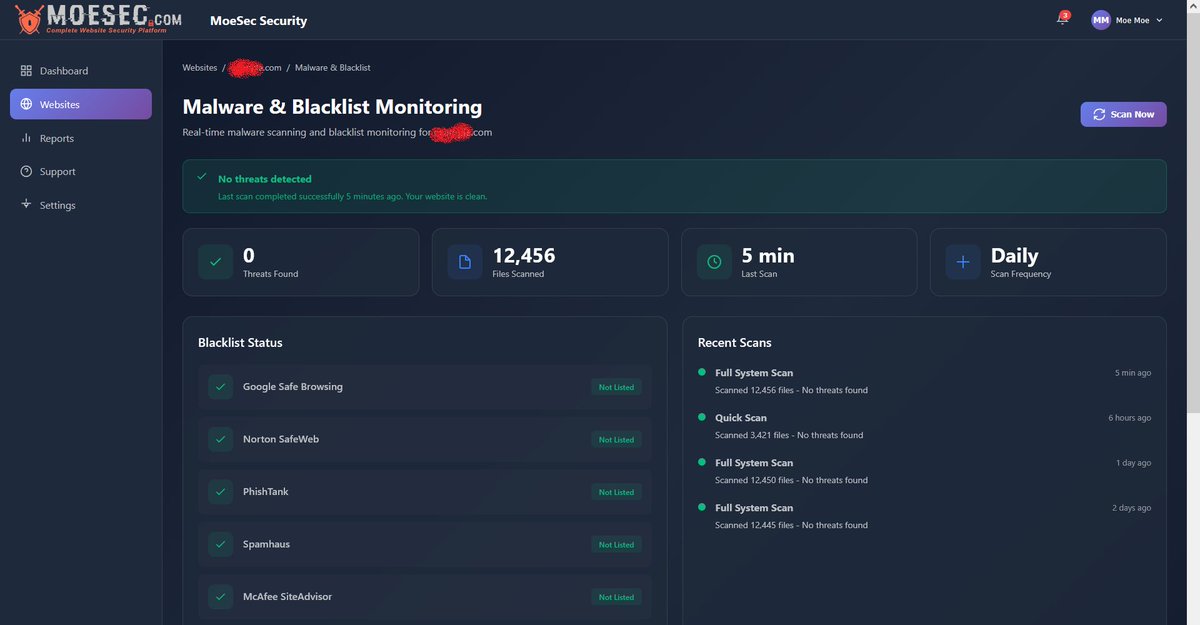This screenshot has height=625, width=1200.
Task: Toggle the McAfee SiteAdvisor checkmark
Action: point(219,596)
